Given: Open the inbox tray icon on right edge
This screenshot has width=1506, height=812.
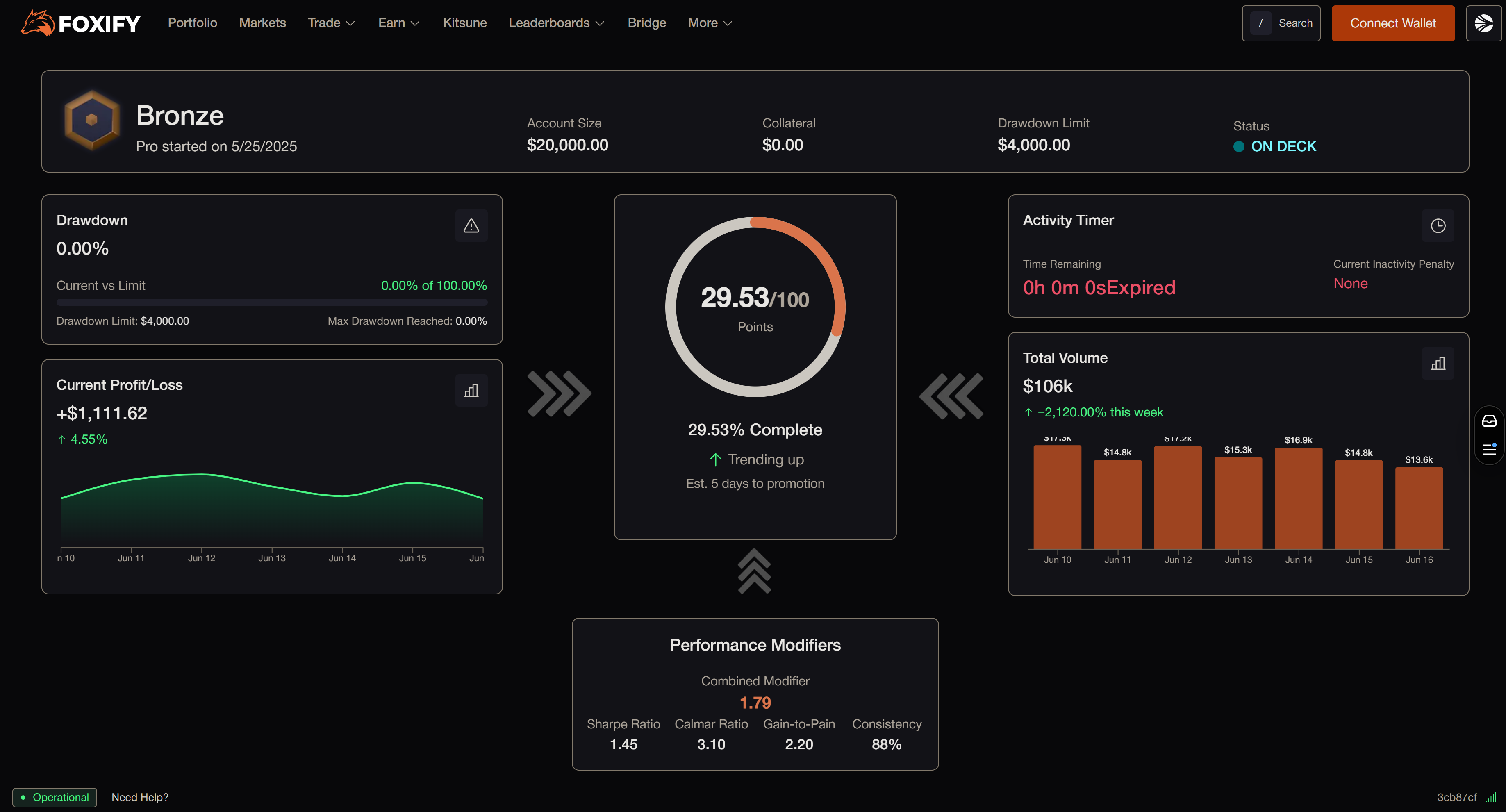Looking at the screenshot, I should coord(1489,421).
